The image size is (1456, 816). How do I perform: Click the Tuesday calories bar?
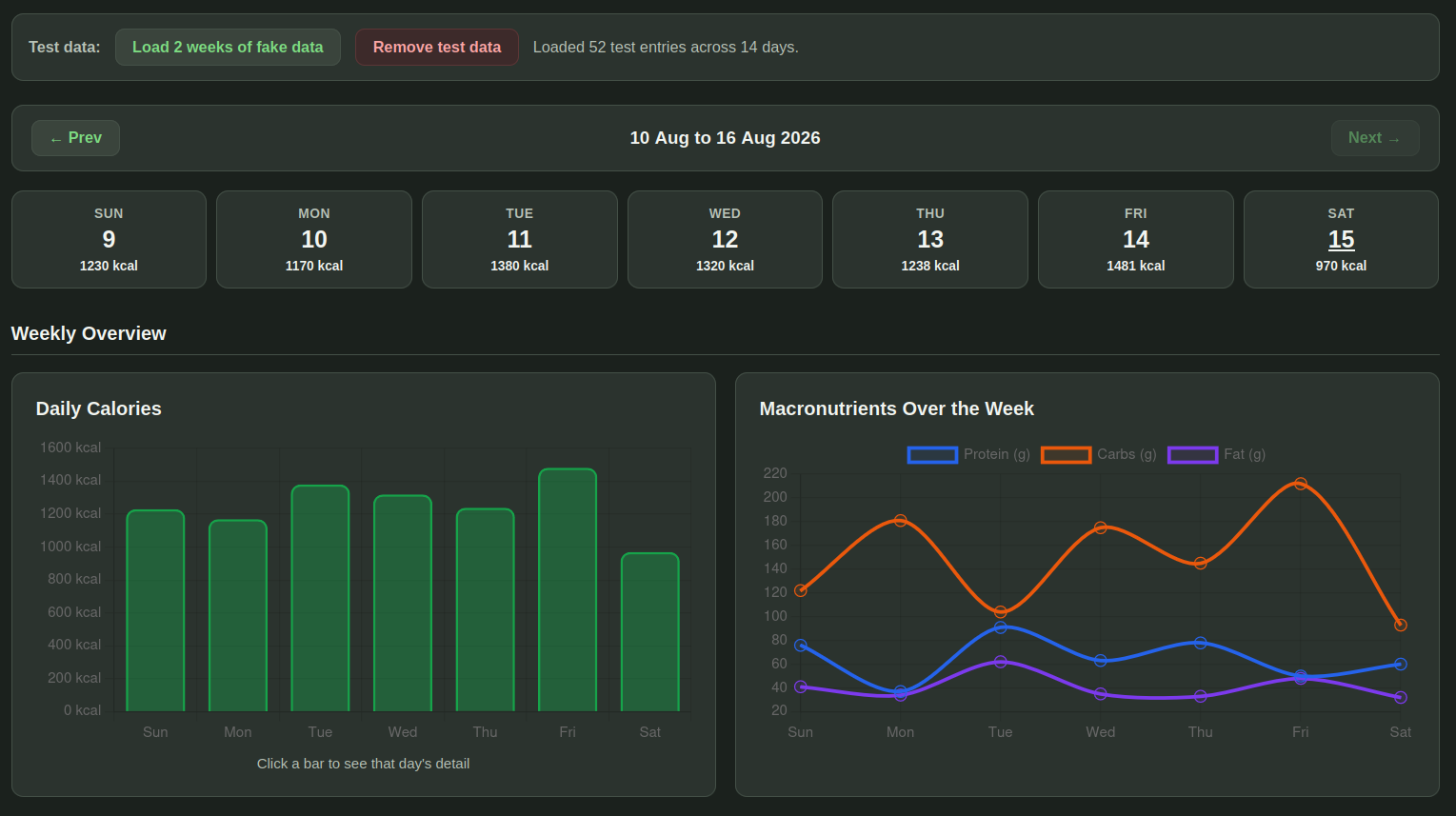pos(320,598)
